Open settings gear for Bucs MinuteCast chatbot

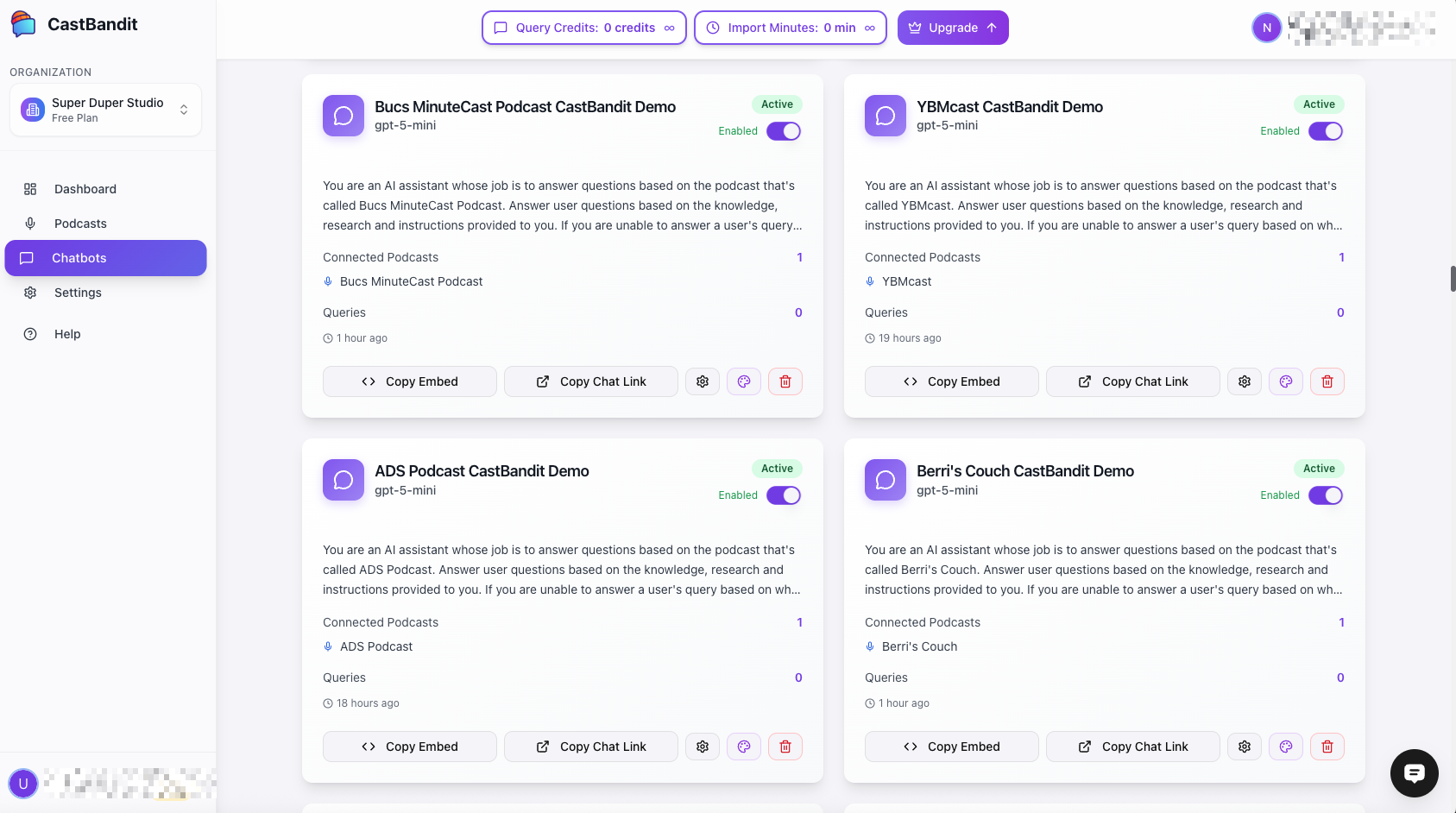703,381
